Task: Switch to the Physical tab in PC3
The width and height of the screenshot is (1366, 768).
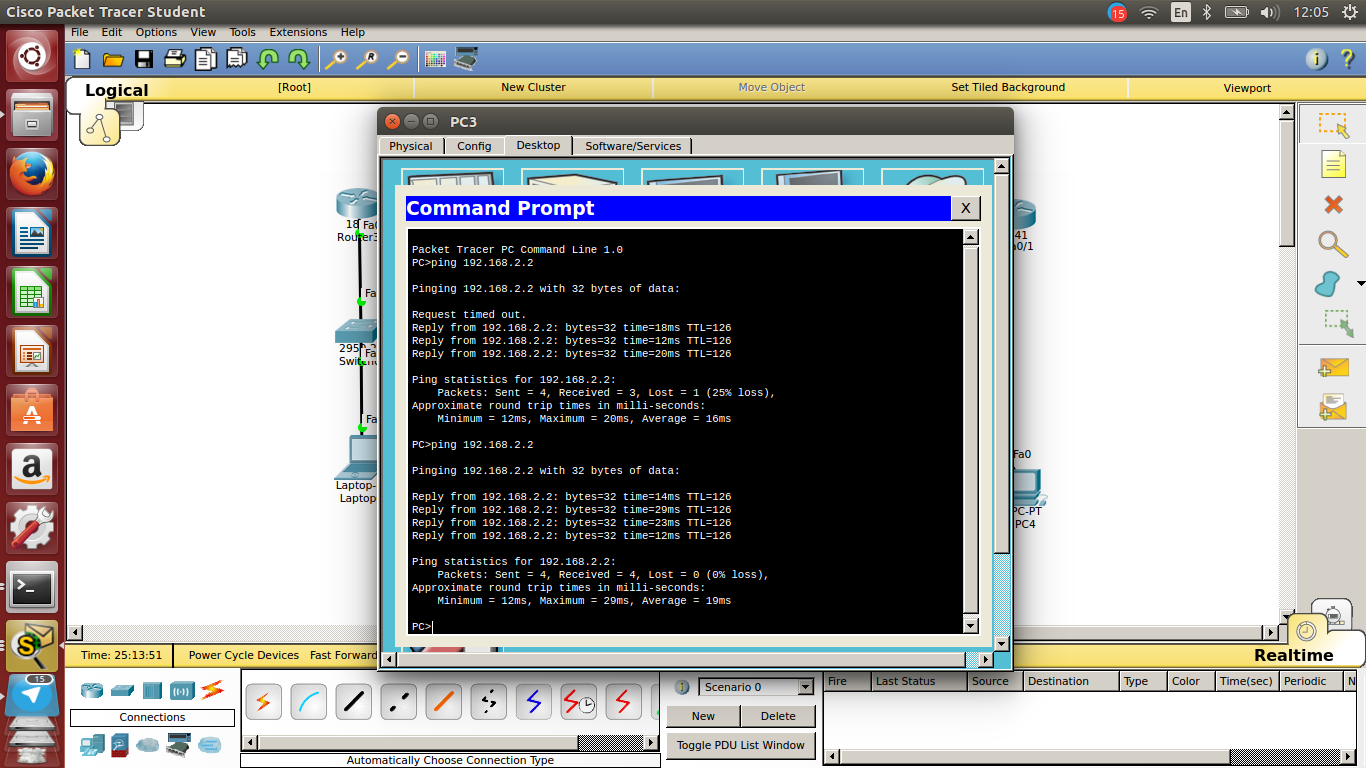Action: click(x=411, y=146)
